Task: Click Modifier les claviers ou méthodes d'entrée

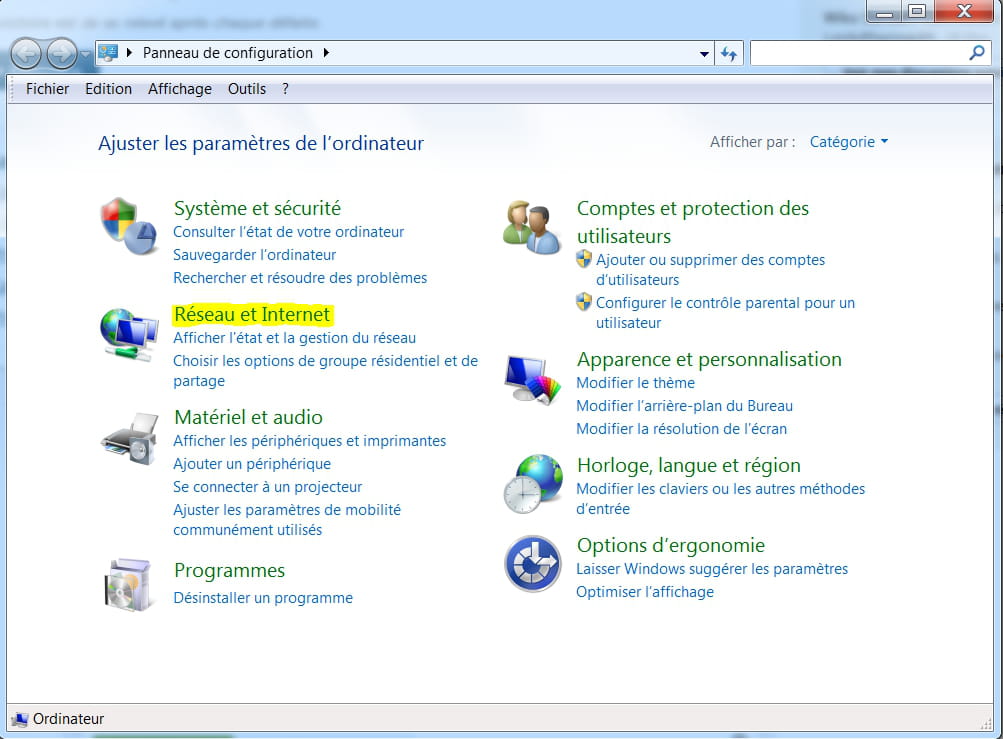Action: (720, 498)
